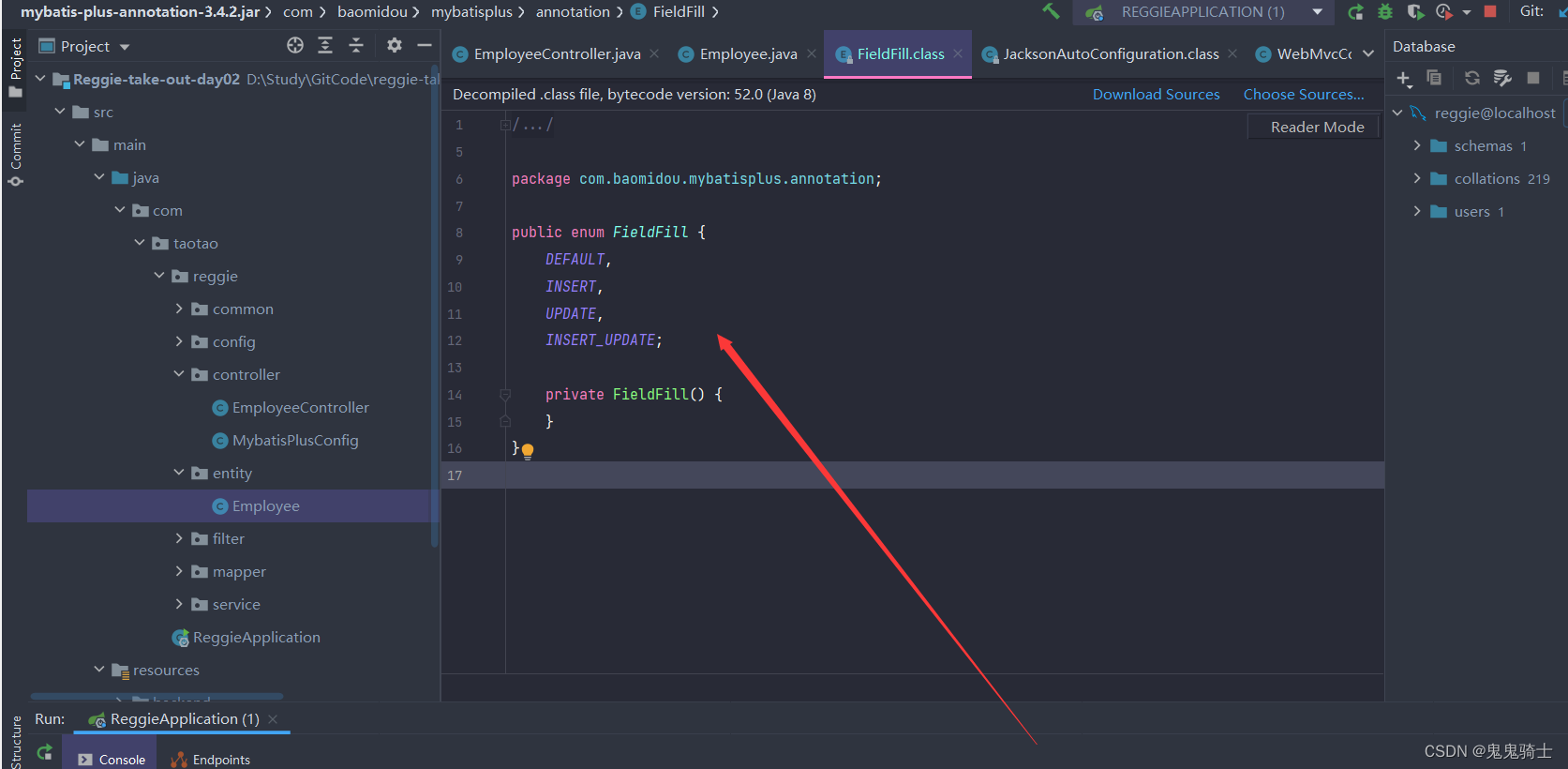
Task: Expand collations node in Database
Action: (1417, 178)
